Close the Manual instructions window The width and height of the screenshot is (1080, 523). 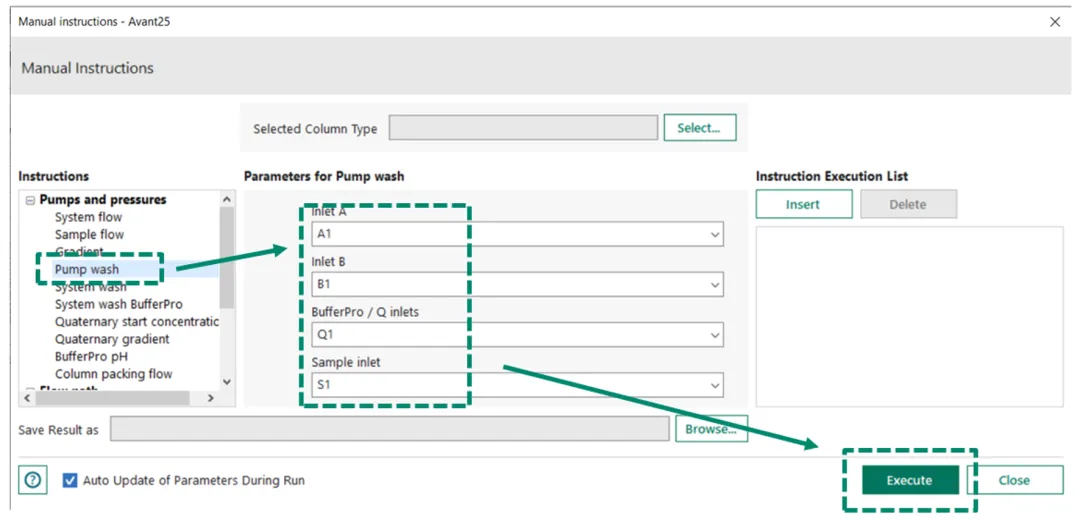1054,21
